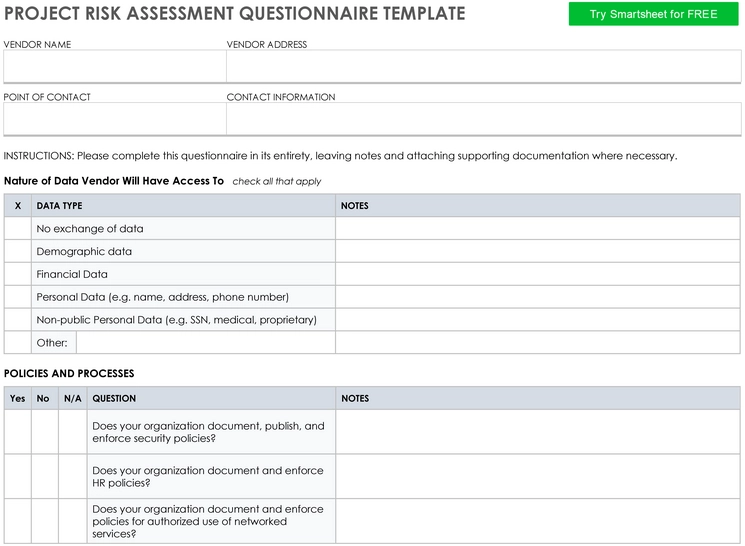Click the CONTACT INFORMATION label
This screenshot has height=546, width=745.
pyautogui.click(x=281, y=97)
